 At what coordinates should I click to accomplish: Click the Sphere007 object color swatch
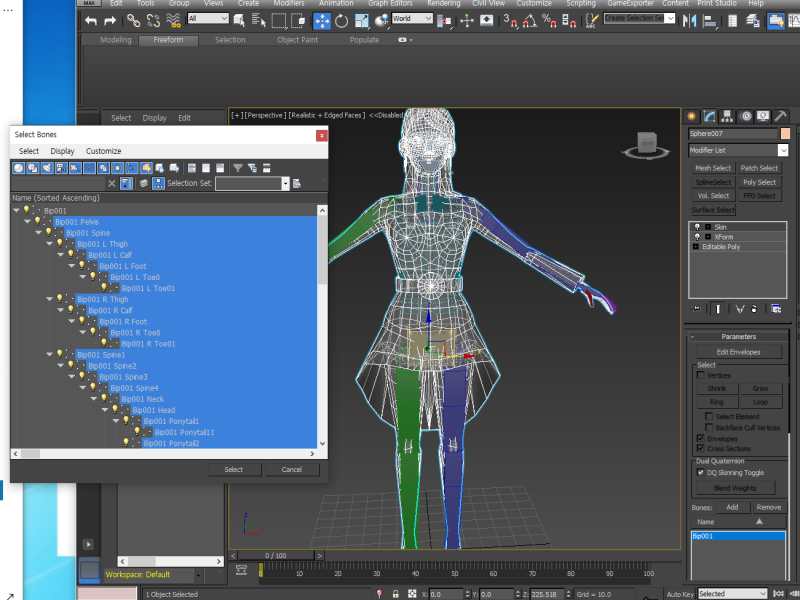point(785,133)
